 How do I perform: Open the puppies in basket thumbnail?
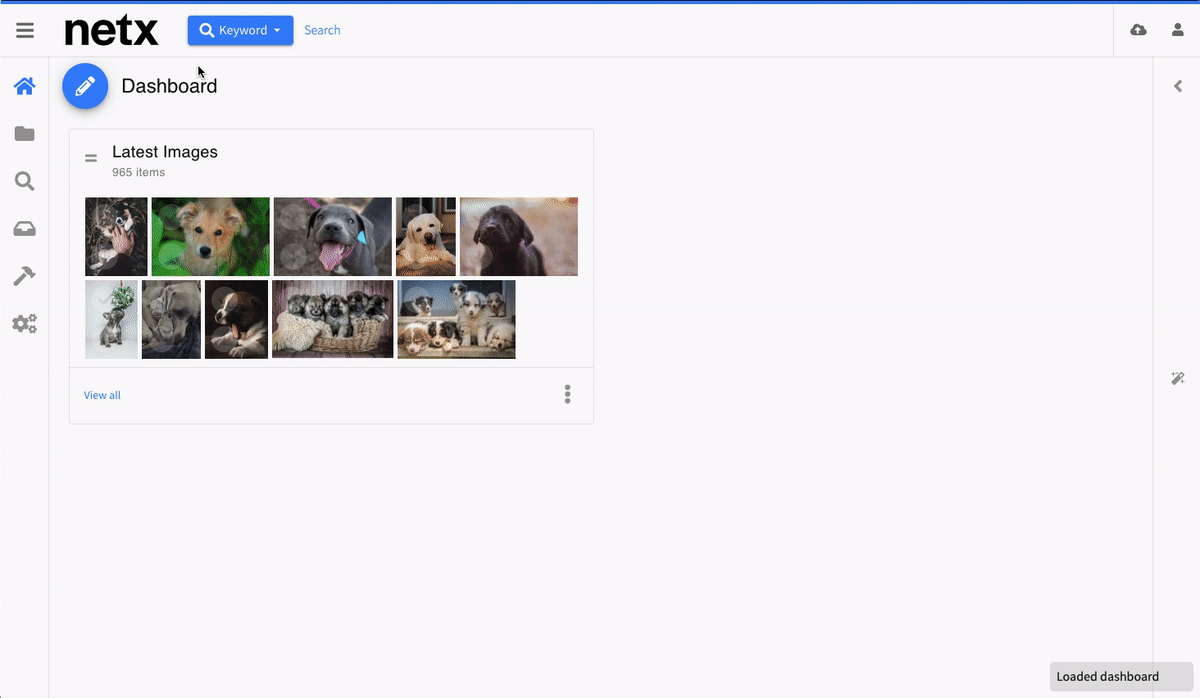(x=333, y=319)
